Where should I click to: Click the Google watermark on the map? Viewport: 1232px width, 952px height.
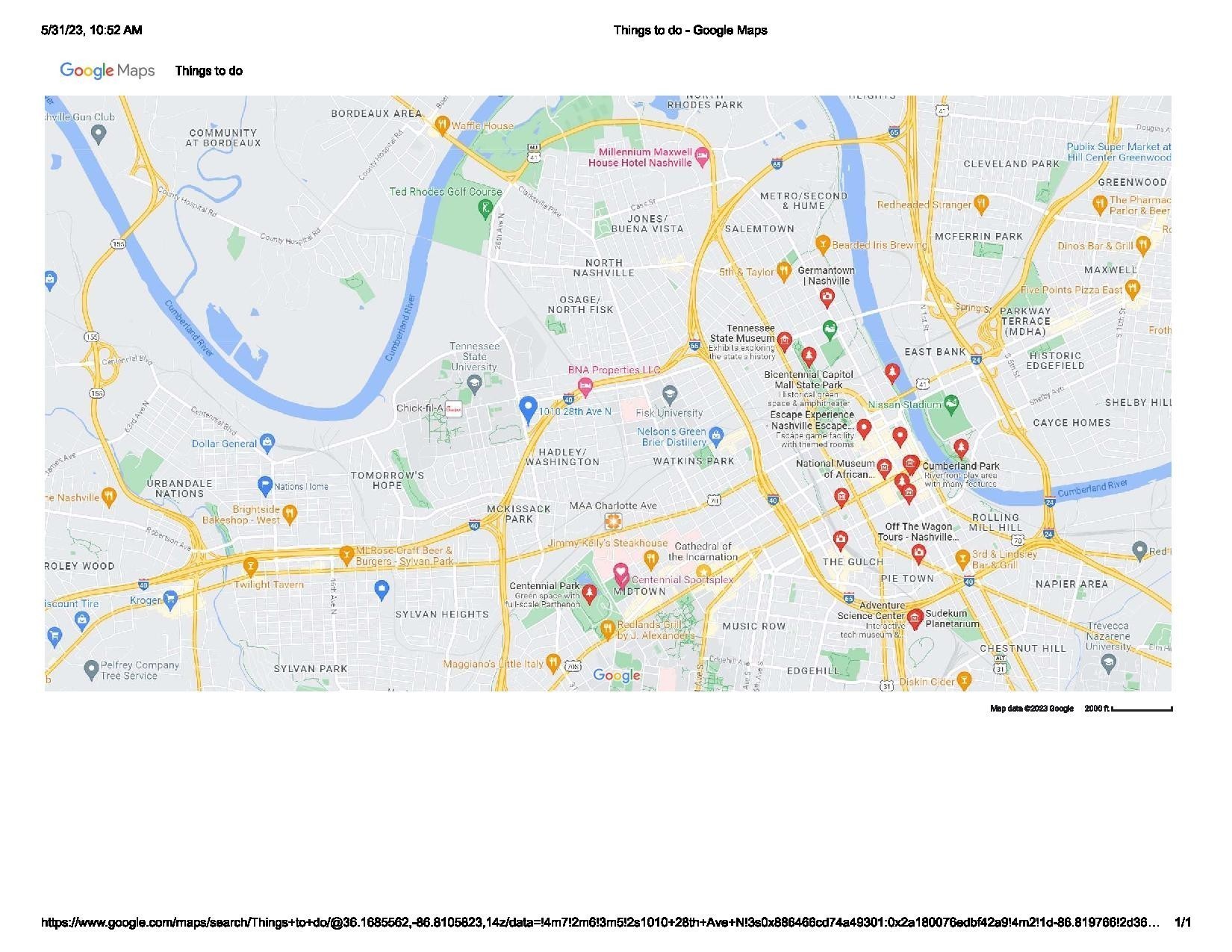click(617, 676)
